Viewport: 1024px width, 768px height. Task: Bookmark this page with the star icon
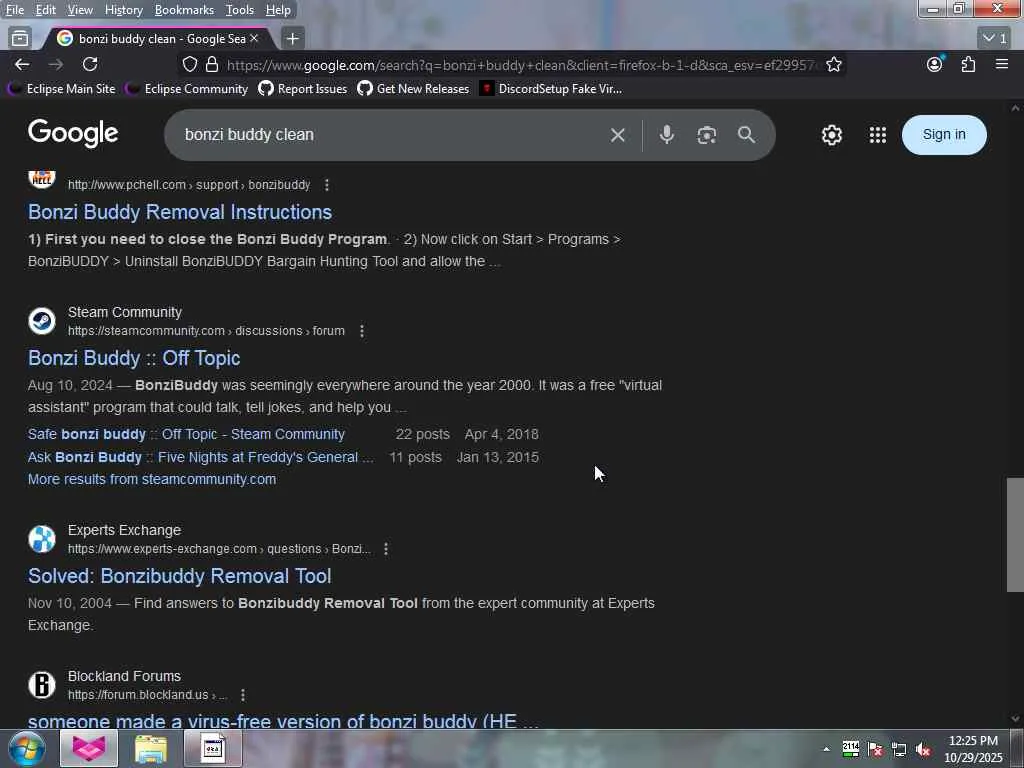click(833, 65)
